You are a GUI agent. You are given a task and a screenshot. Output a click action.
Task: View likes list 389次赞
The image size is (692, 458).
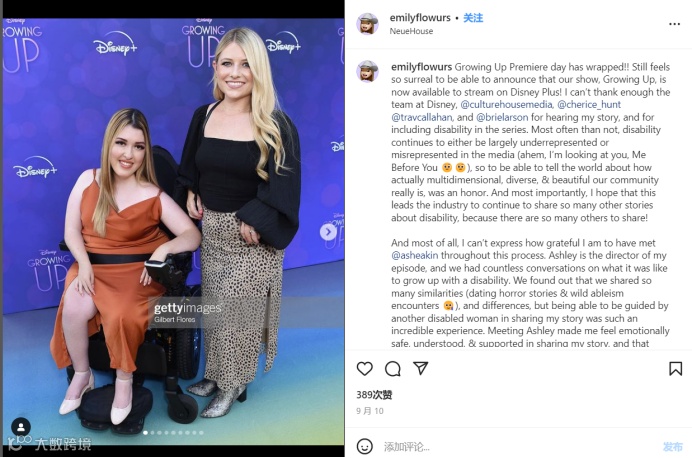coord(374,395)
